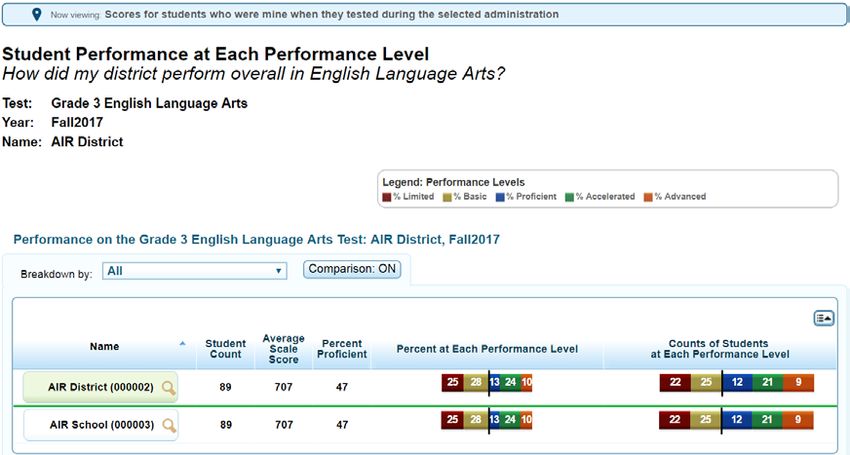Click the location pin icon in the Now viewing bar
The image size is (850, 455).
36,15
